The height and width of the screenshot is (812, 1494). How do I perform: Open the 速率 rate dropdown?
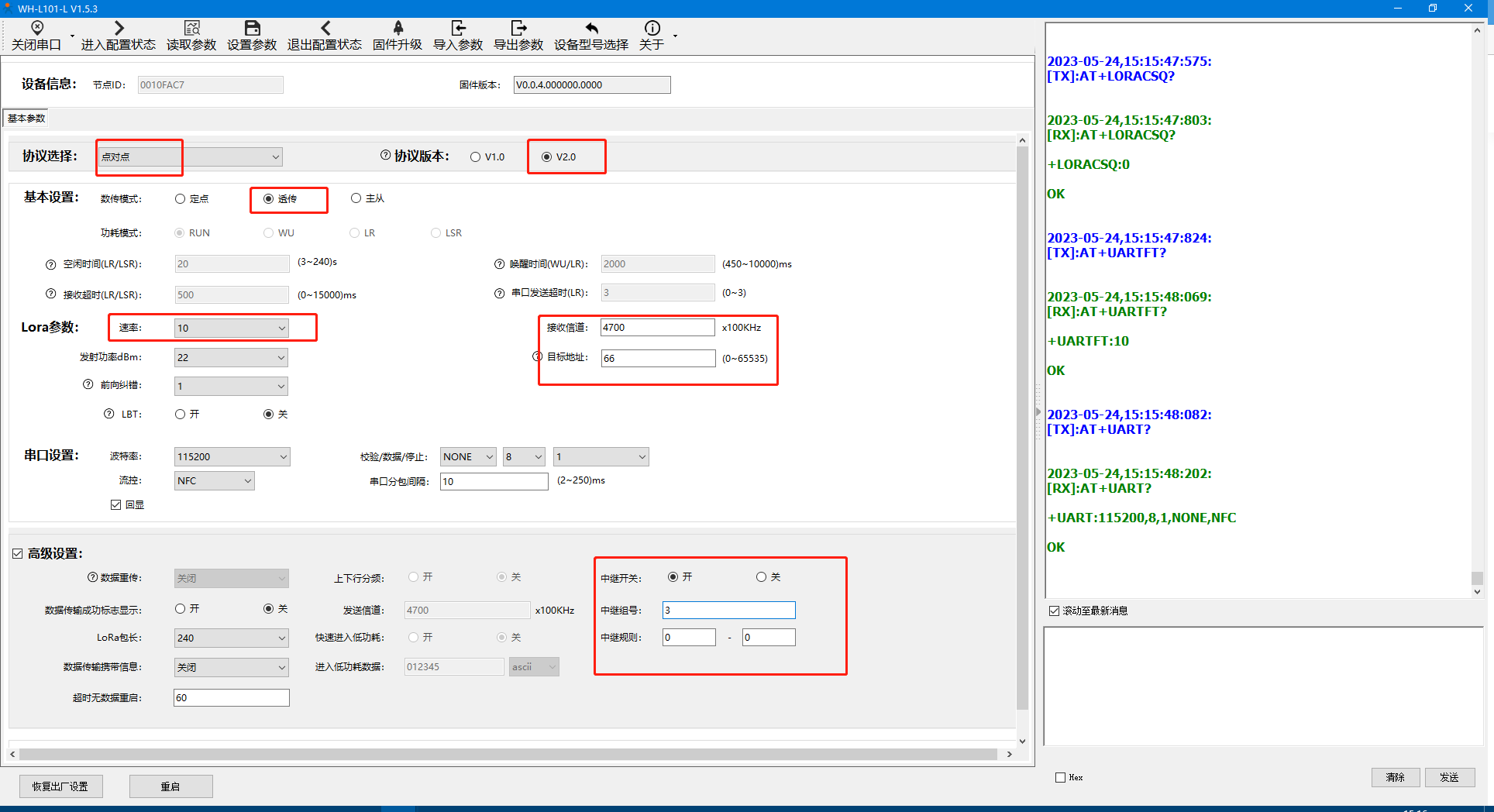pyautogui.click(x=231, y=329)
